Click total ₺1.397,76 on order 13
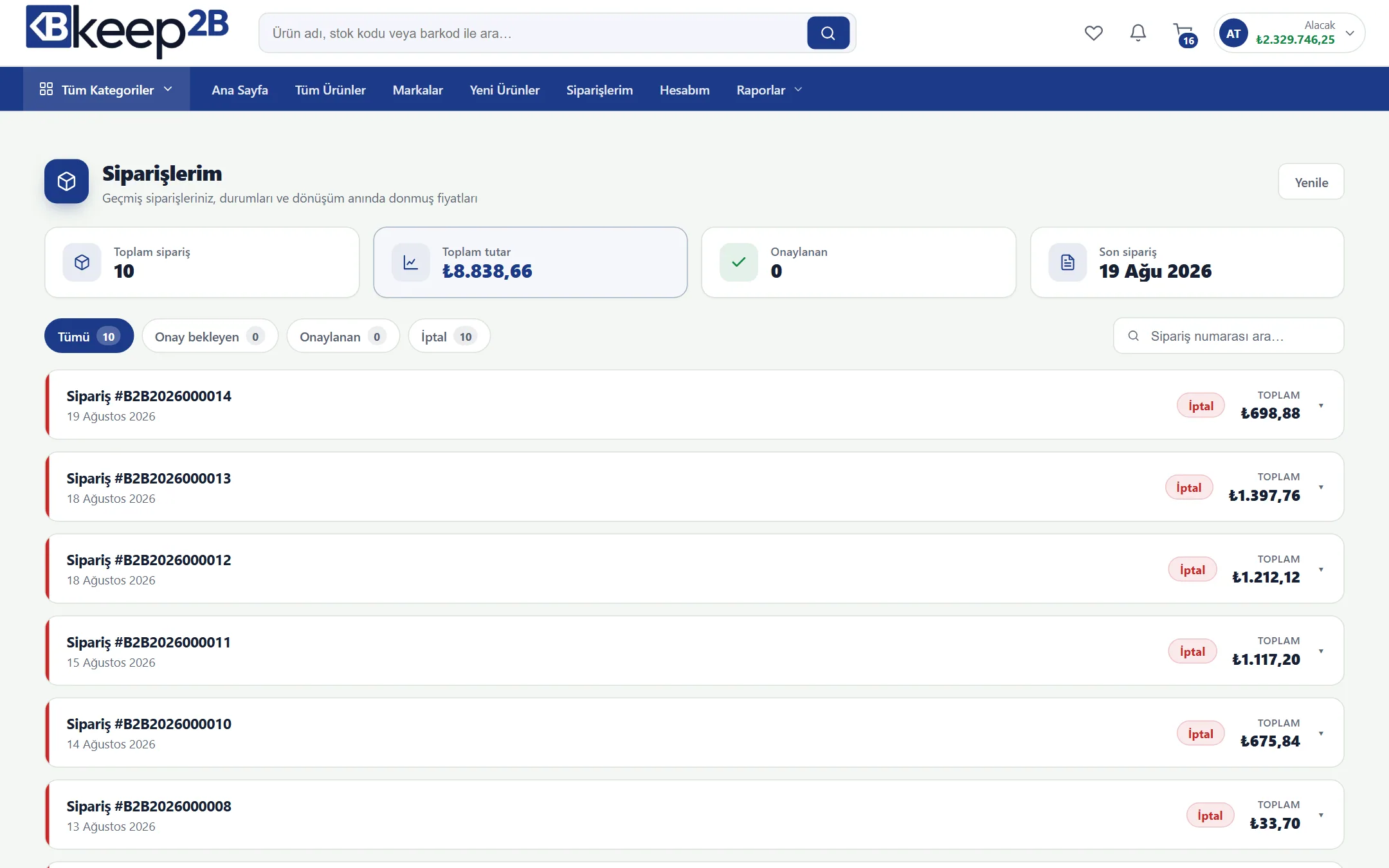The height and width of the screenshot is (868, 1389). point(1264,496)
